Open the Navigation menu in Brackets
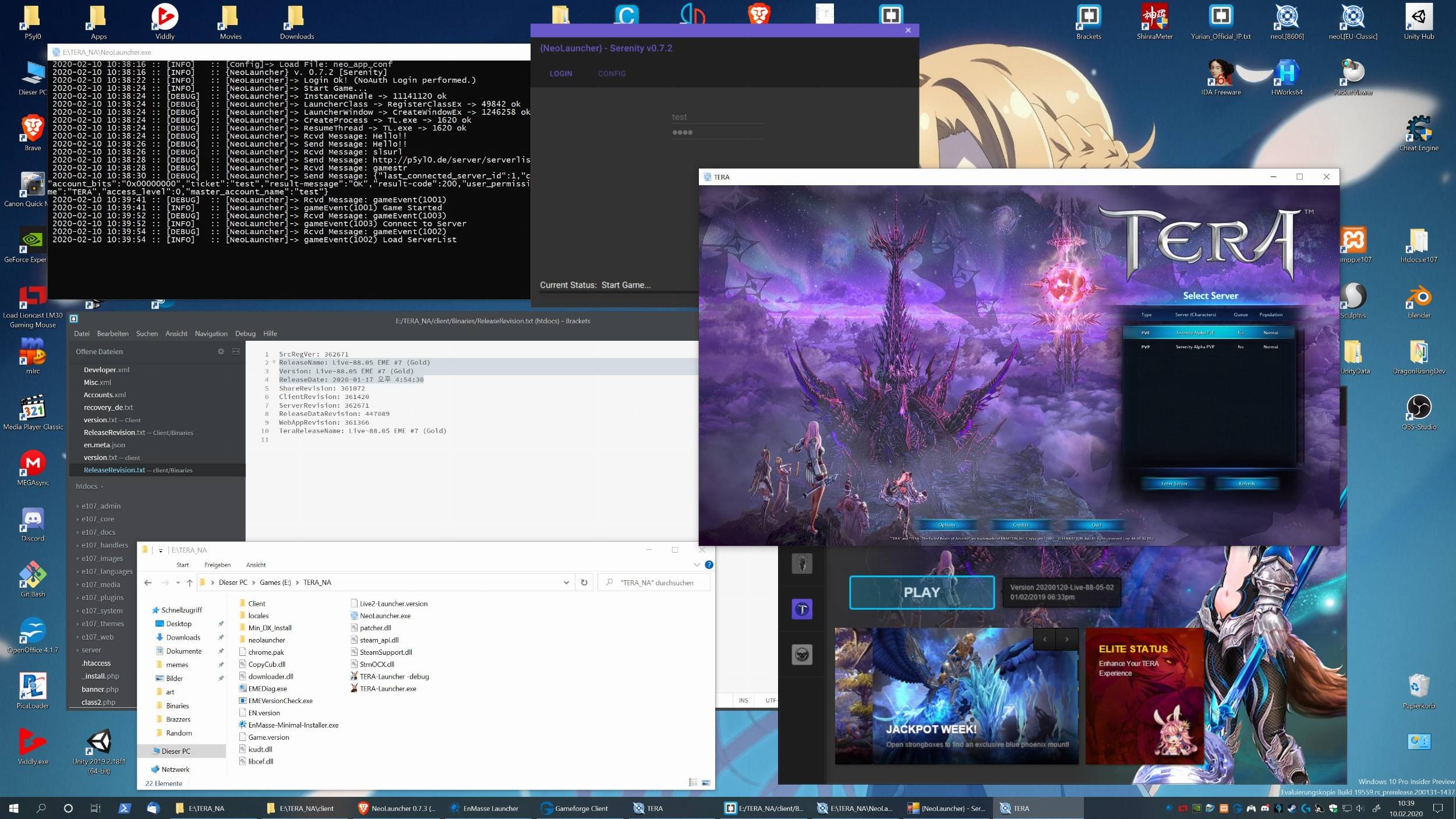The image size is (1456, 819). (x=211, y=334)
